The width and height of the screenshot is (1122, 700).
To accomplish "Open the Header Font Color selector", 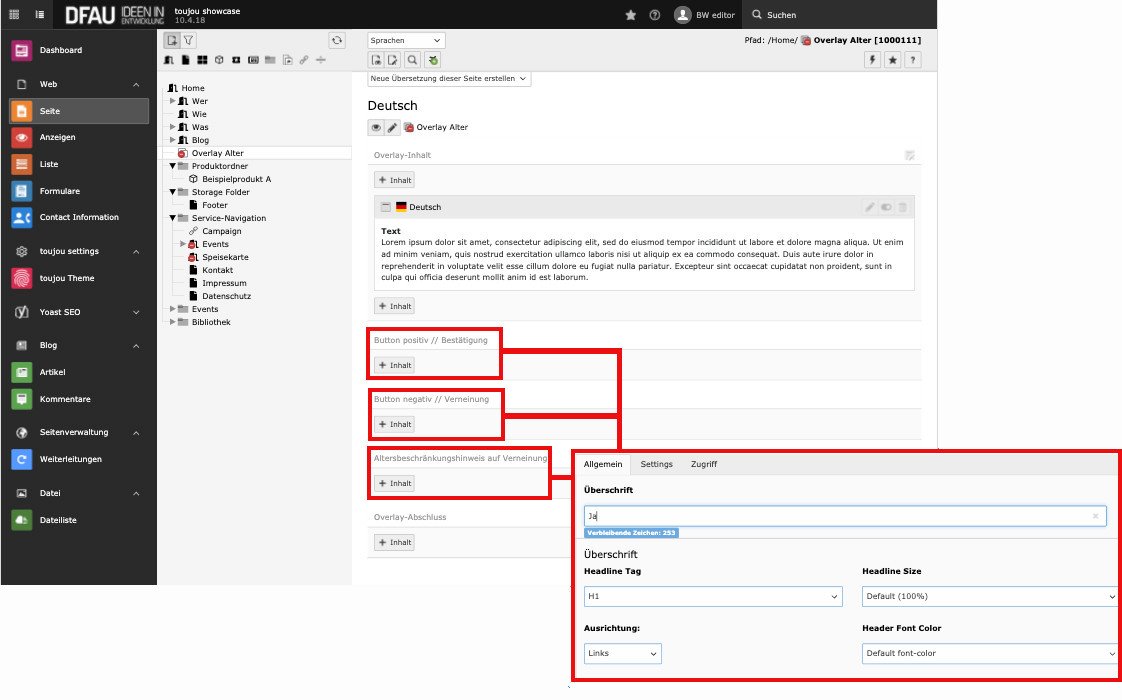I will click(988, 653).
